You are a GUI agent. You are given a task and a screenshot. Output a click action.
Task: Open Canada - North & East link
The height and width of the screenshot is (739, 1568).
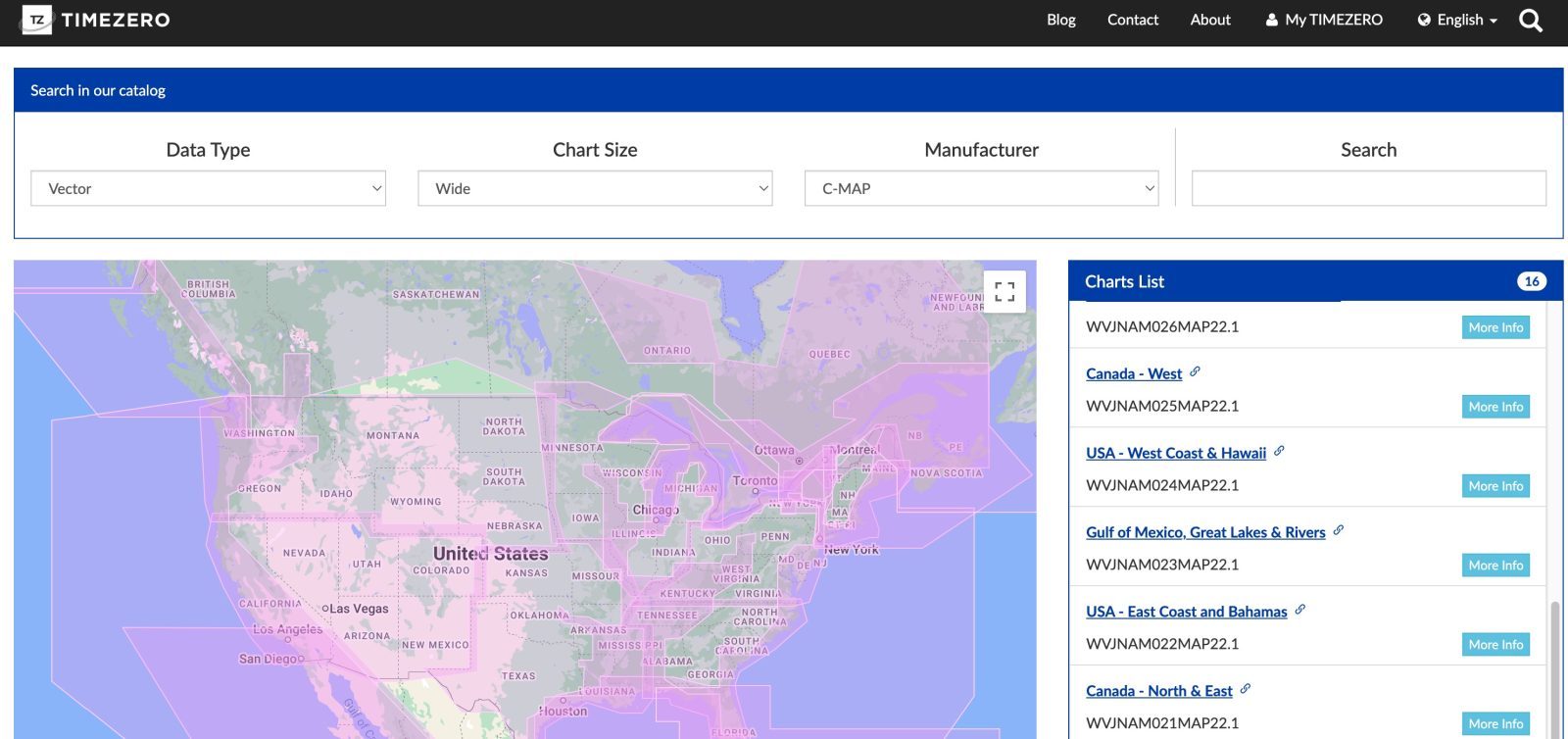click(1159, 691)
